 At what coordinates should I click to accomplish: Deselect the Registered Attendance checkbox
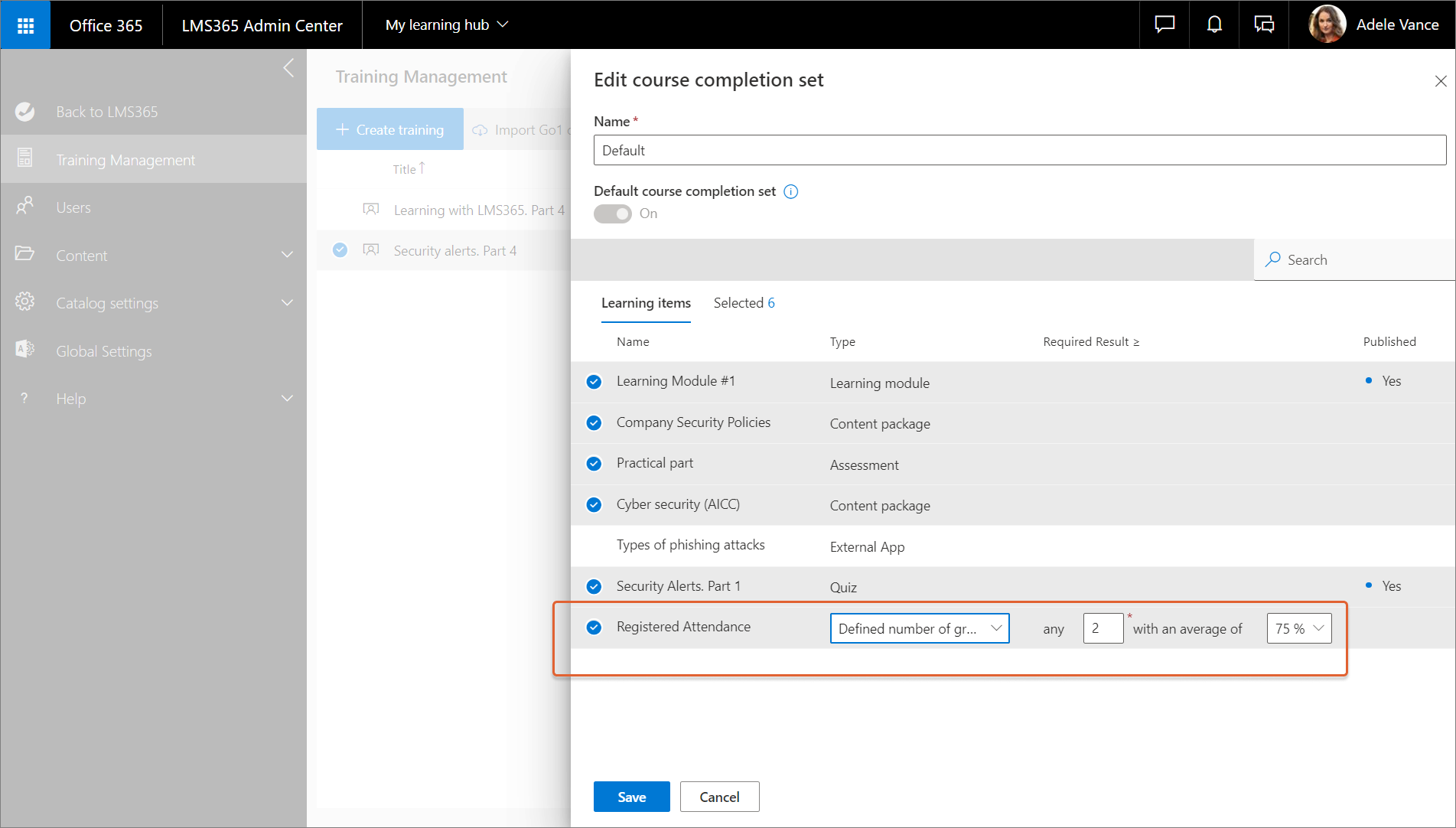click(594, 628)
